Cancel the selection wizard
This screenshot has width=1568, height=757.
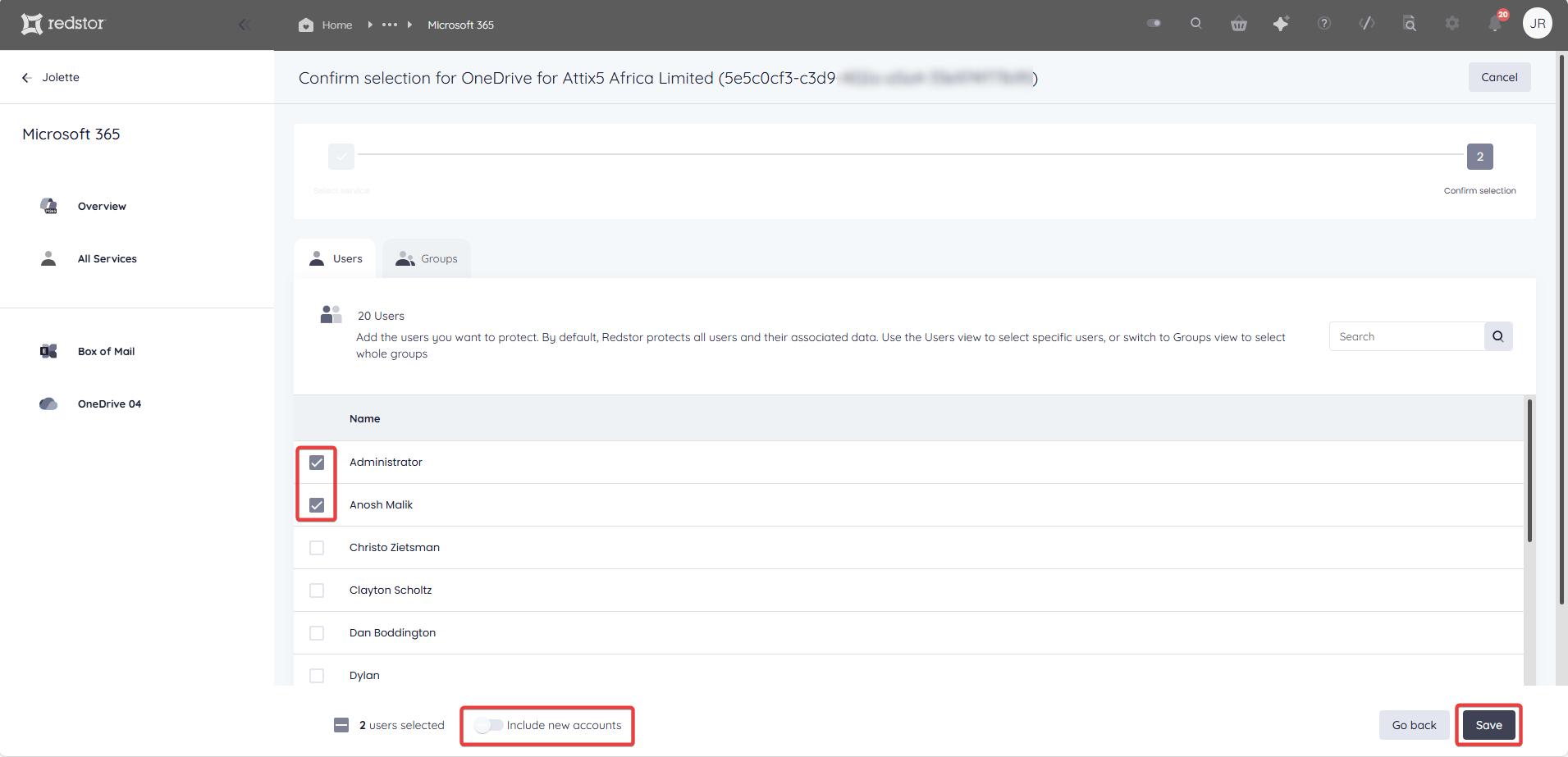1499,77
